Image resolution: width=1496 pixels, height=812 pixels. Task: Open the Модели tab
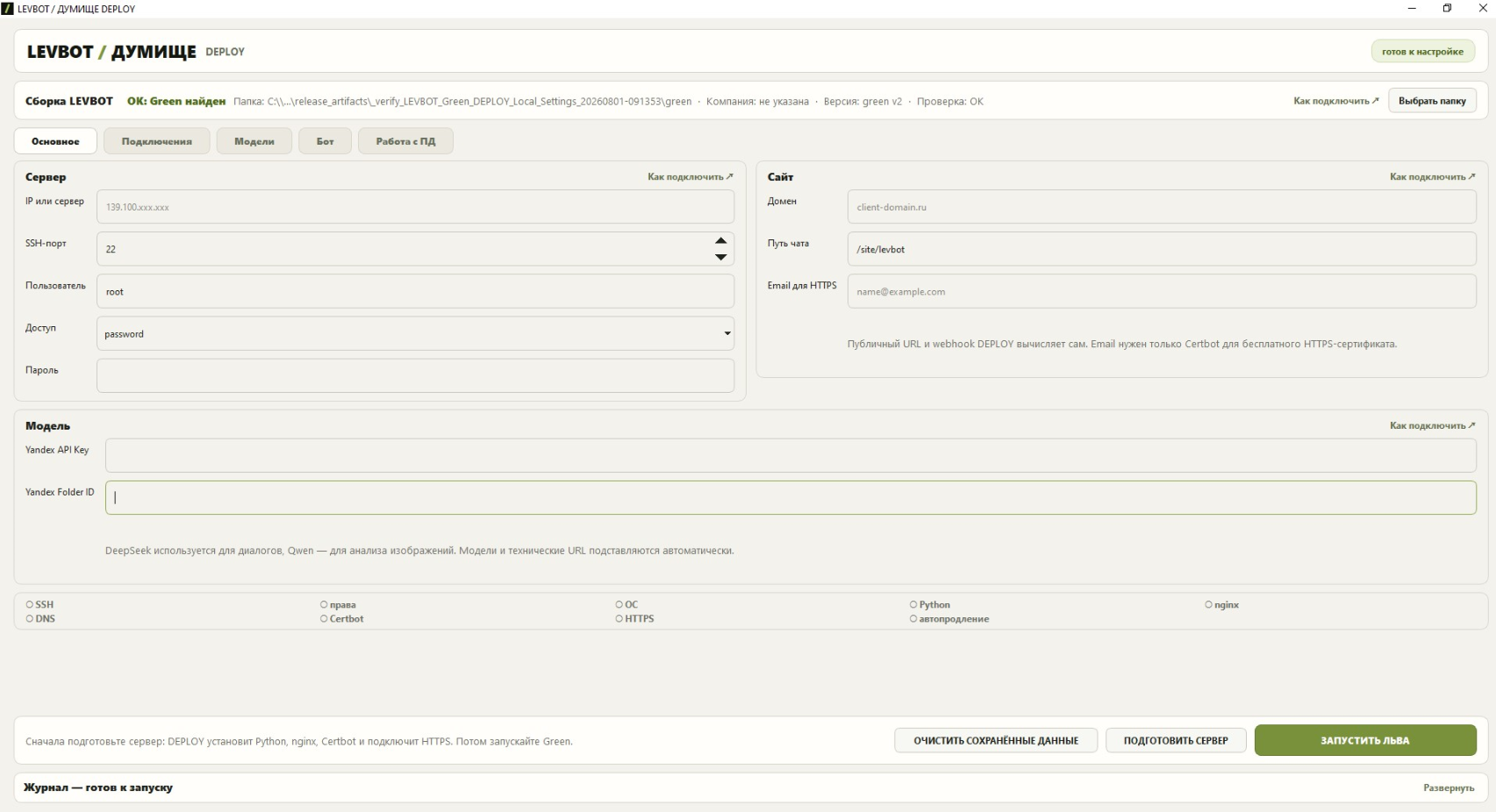coord(254,141)
